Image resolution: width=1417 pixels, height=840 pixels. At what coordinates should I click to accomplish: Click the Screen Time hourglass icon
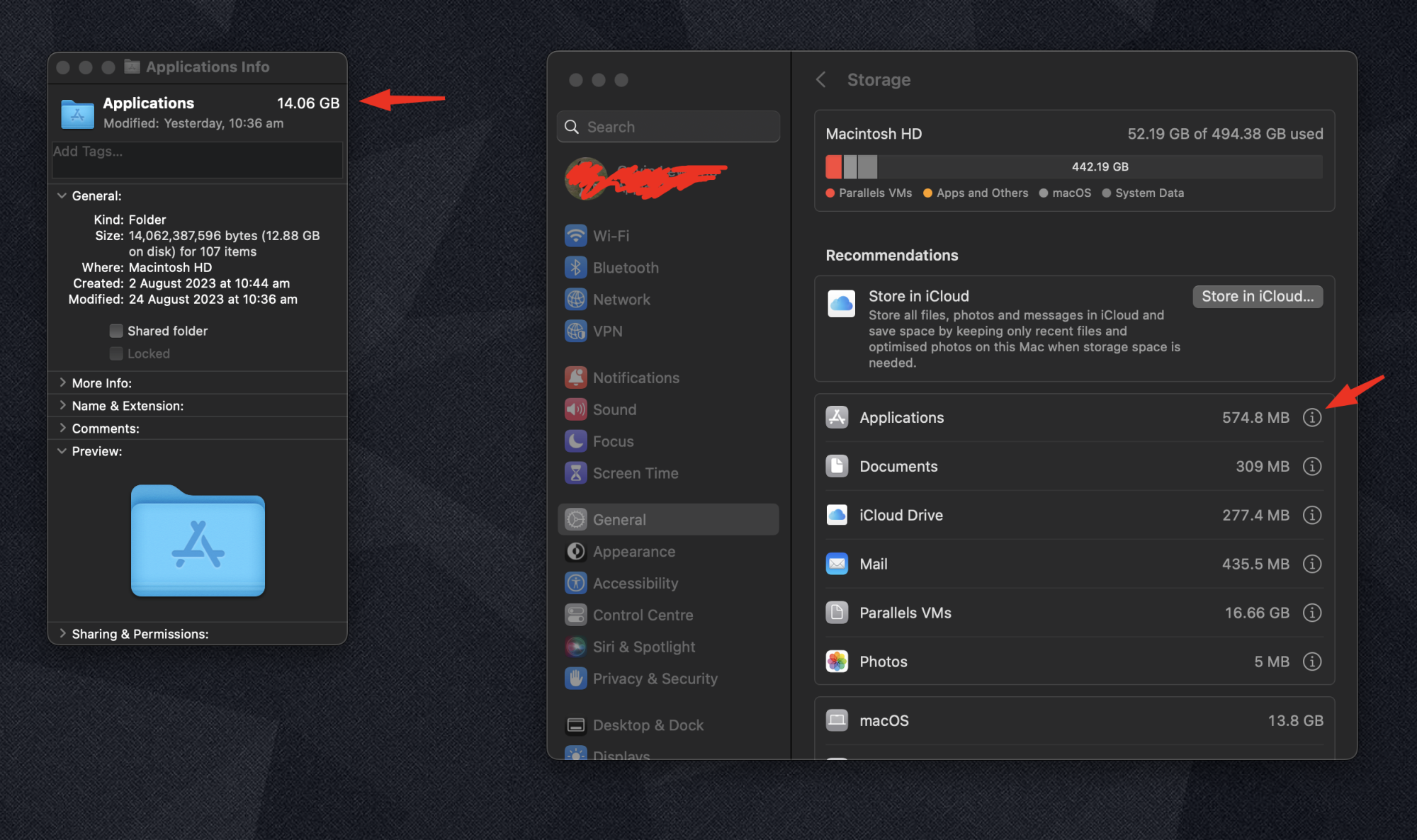(x=576, y=474)
